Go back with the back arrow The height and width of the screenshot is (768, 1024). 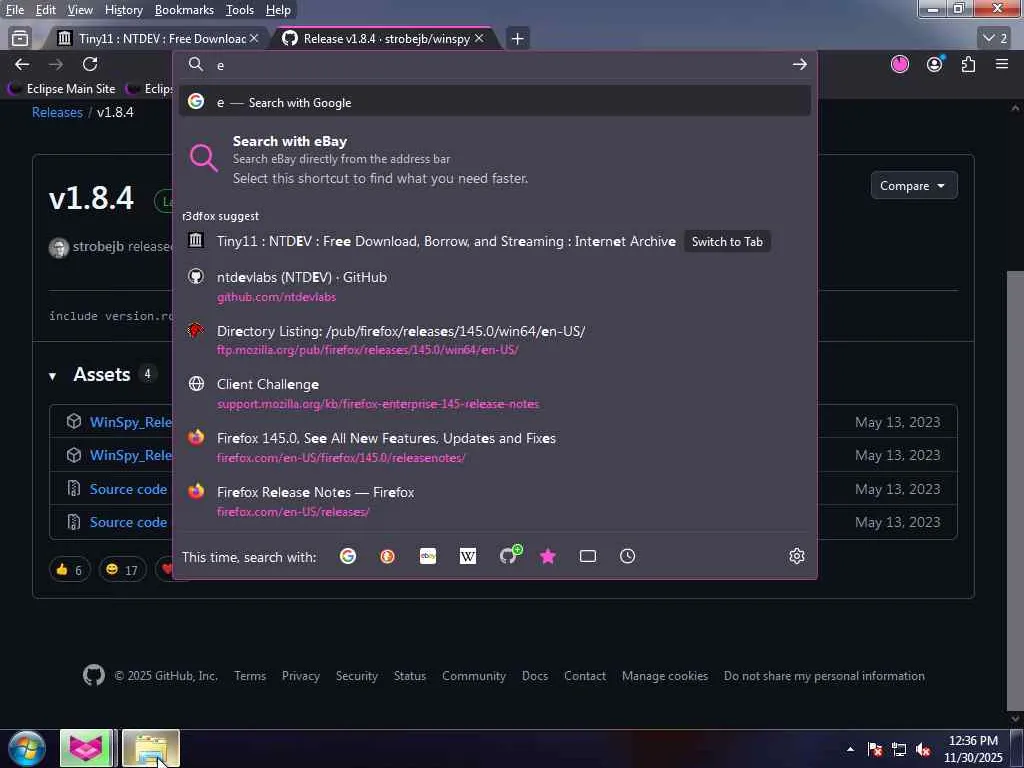click(x=22, y=64)
